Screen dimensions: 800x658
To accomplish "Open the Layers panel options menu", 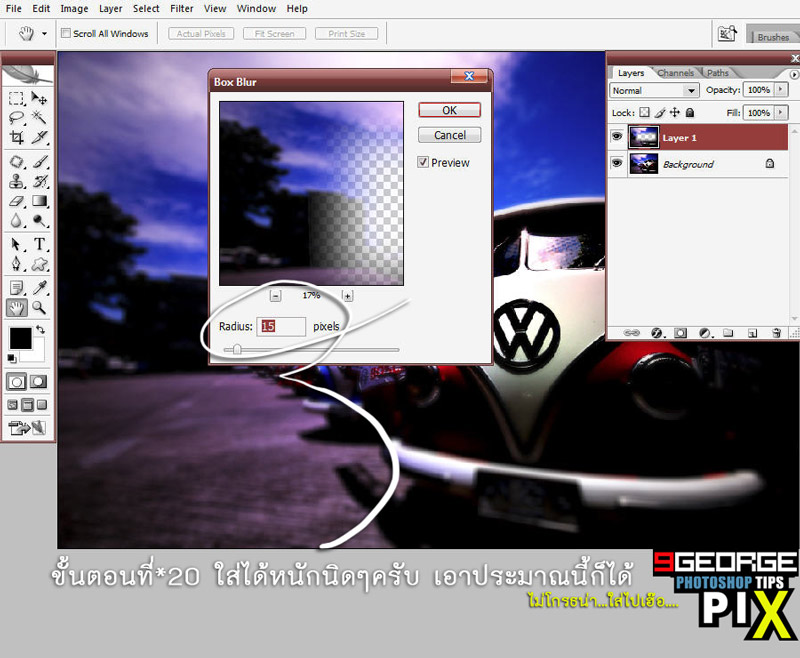I will [x=794, y=74].
